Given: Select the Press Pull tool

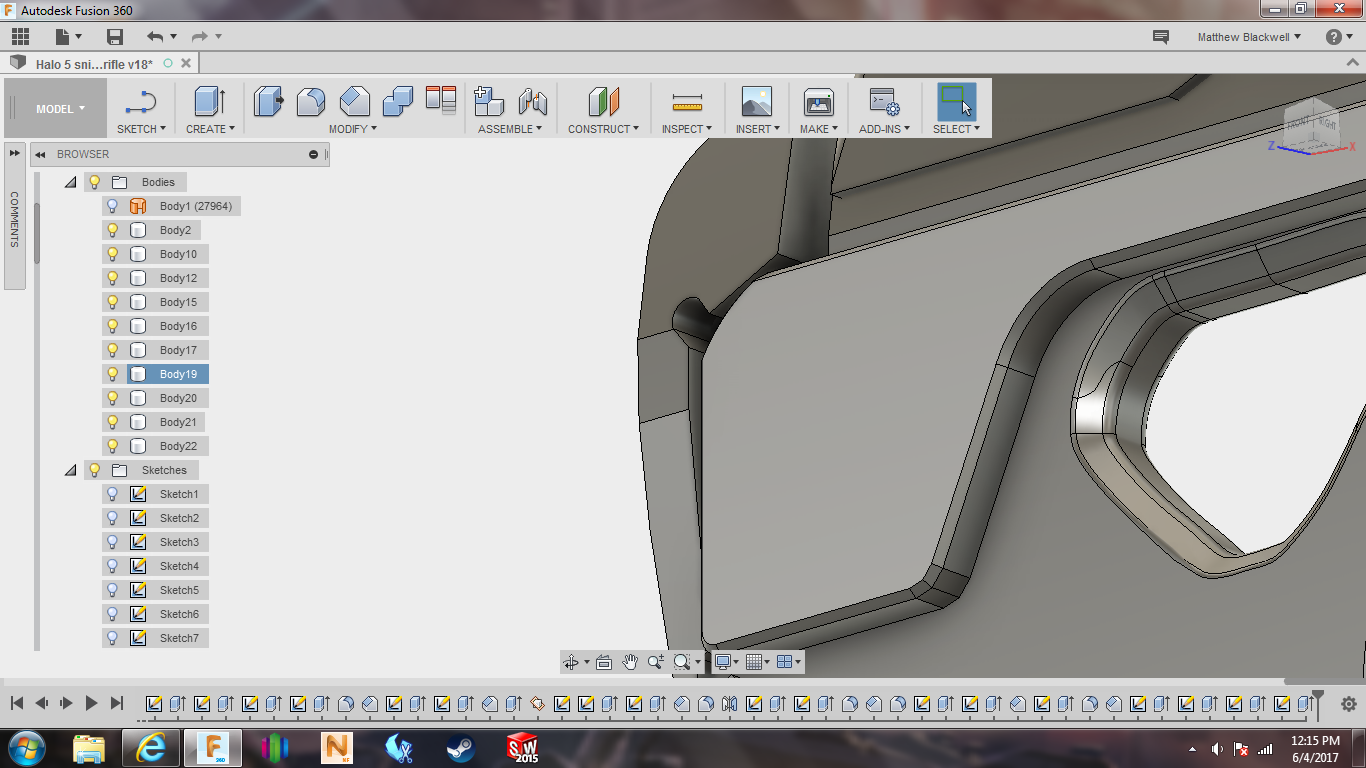Looking at the screenshot, I should click(x=268, y=101).
